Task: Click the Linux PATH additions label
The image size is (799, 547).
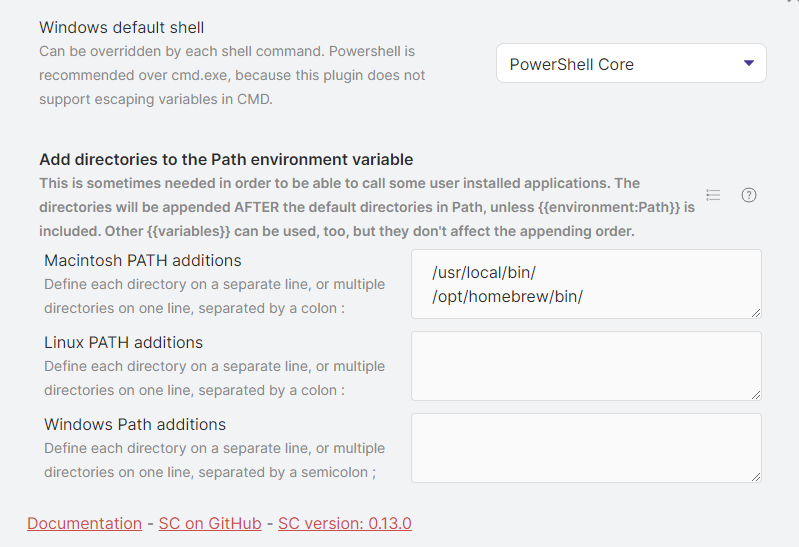Action: click(123, 343)
